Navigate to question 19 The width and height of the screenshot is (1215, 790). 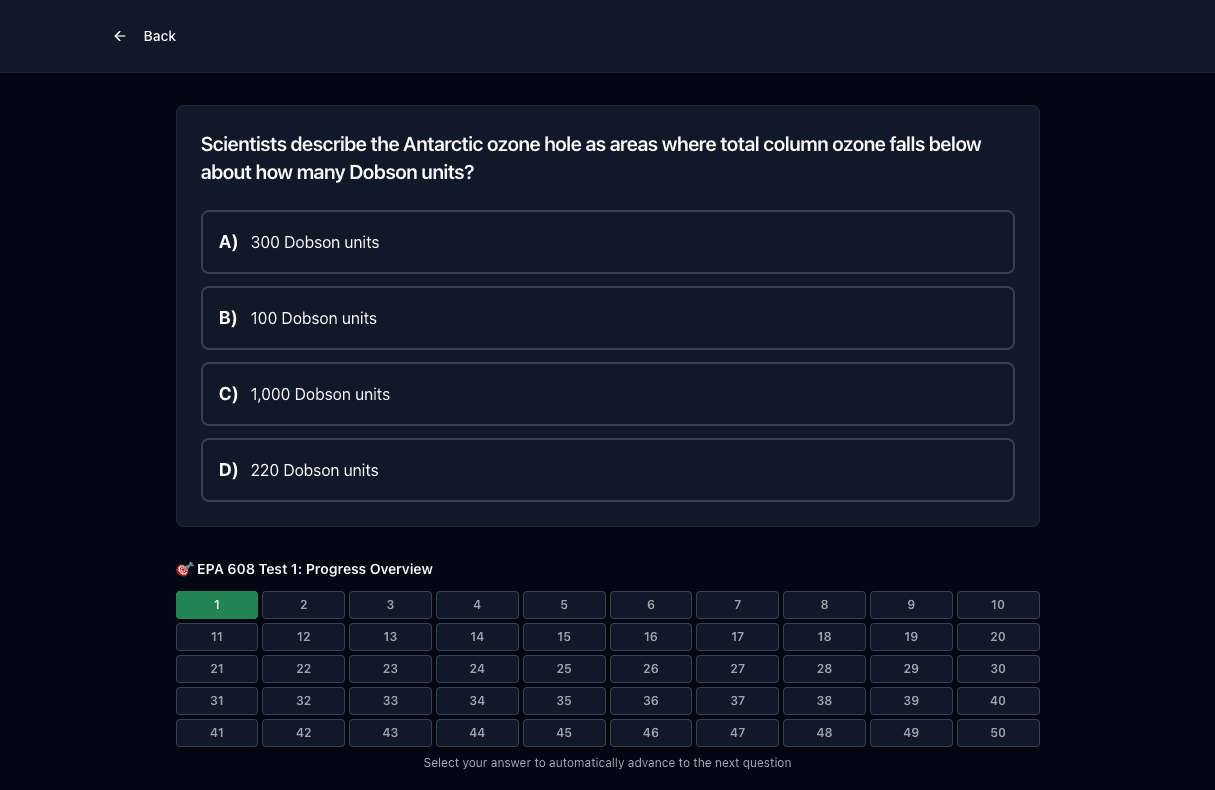911,637
